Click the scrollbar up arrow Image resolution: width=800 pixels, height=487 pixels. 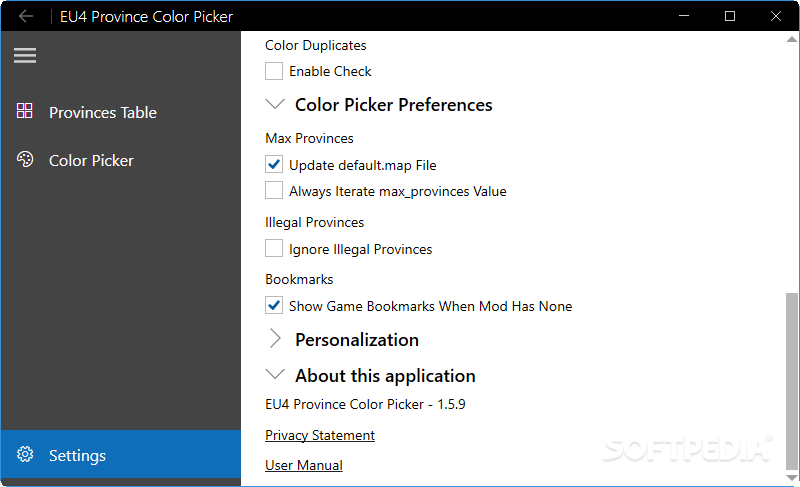coord(791,39)
